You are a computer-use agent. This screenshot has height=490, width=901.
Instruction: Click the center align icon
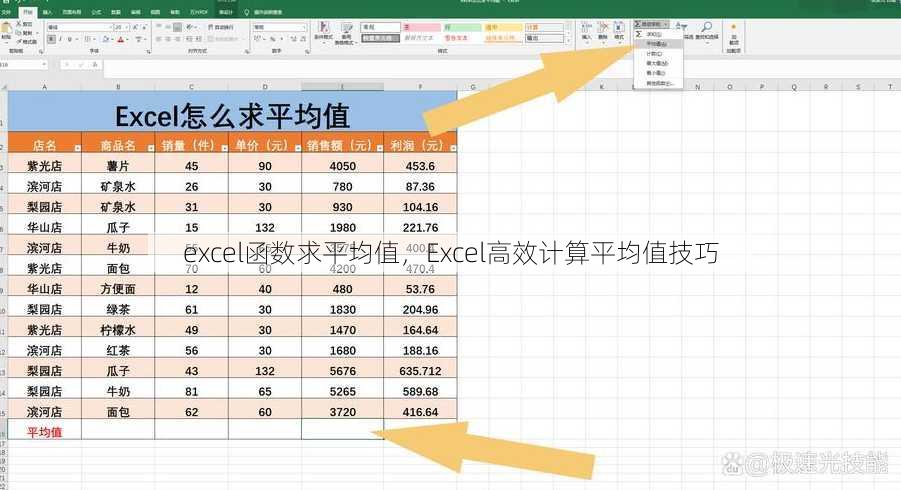coord(168,39)
